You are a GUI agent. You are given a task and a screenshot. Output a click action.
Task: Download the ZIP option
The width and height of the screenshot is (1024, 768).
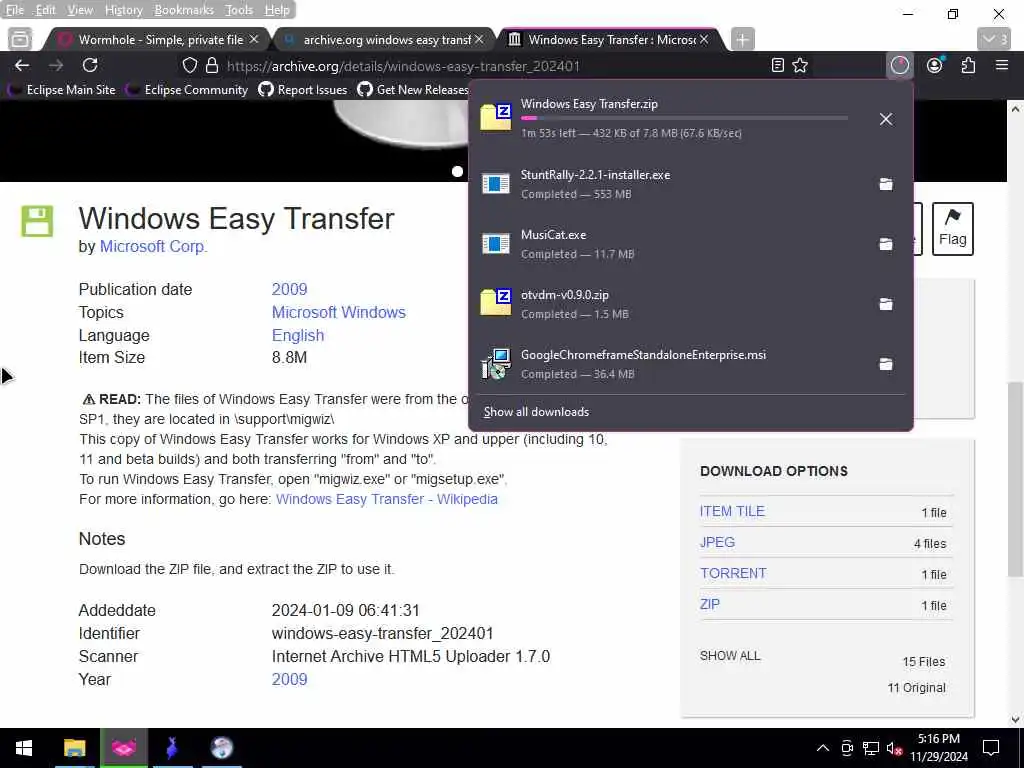click(x=710, y=604)
